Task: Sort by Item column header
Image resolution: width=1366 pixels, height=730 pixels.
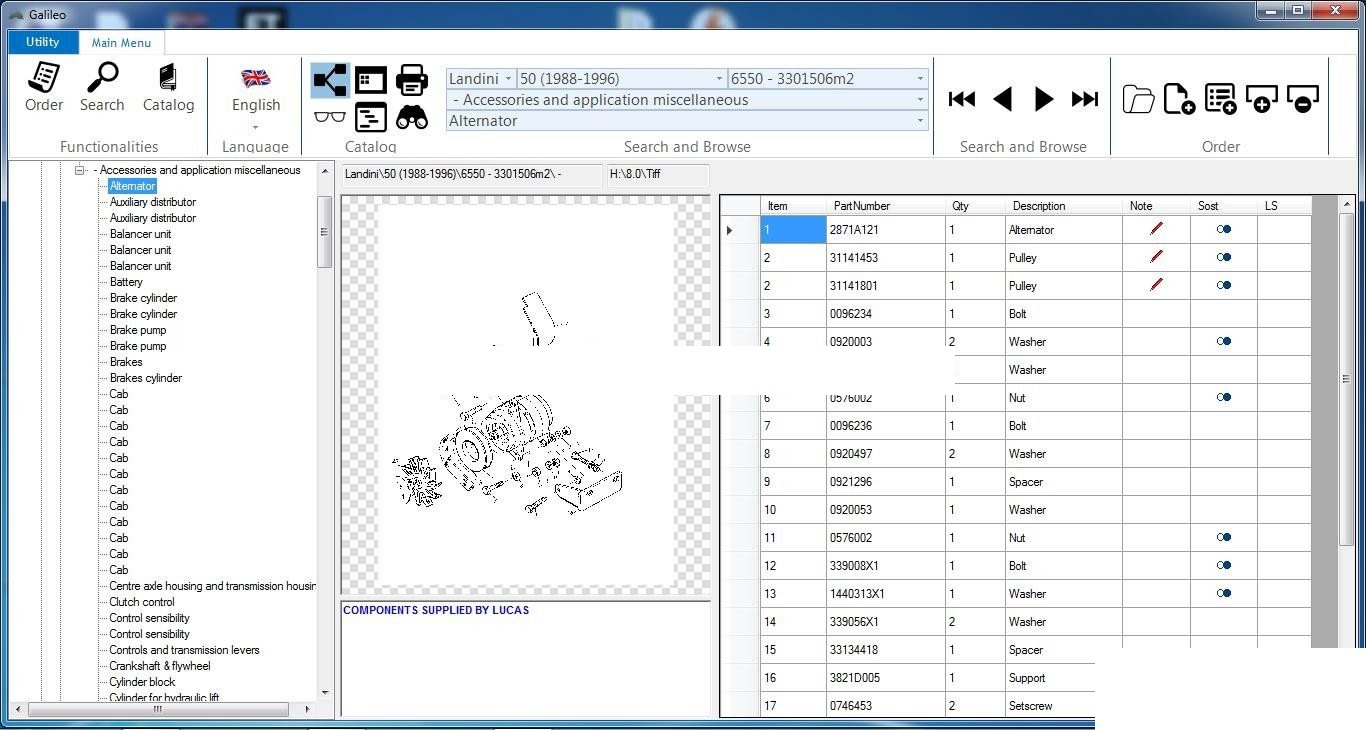Action: pos(793,206)
